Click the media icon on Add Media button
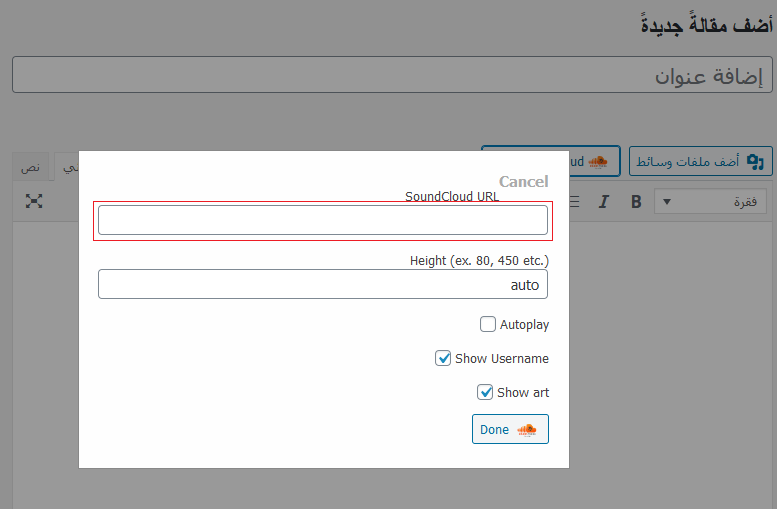The height and width of the screenshot is (509, 777). [754, 162]
